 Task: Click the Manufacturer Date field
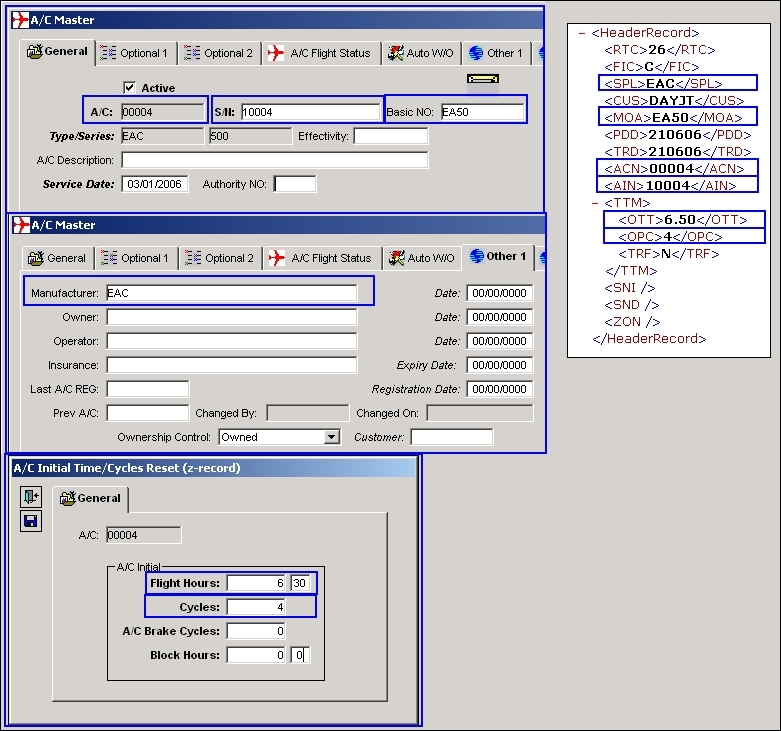pyautogui.click(x=500, y=293)
